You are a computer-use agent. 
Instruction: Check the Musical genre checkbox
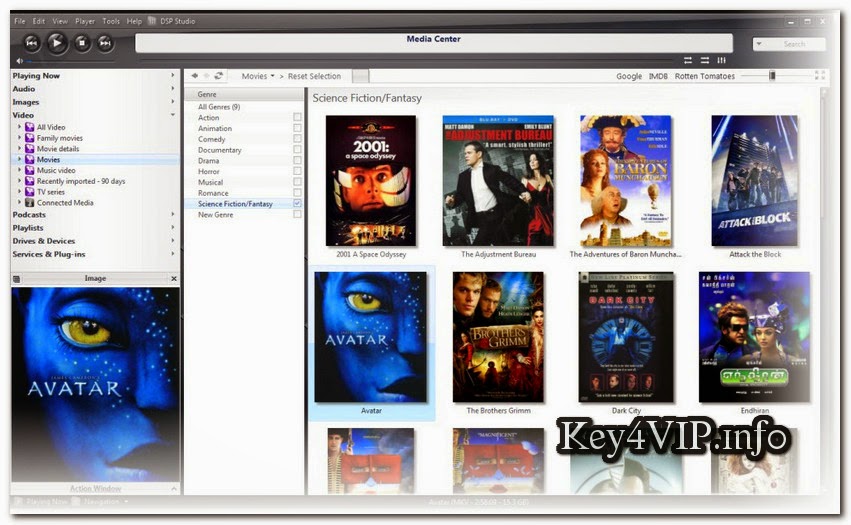pyautogui.click(x=297, y=182)
